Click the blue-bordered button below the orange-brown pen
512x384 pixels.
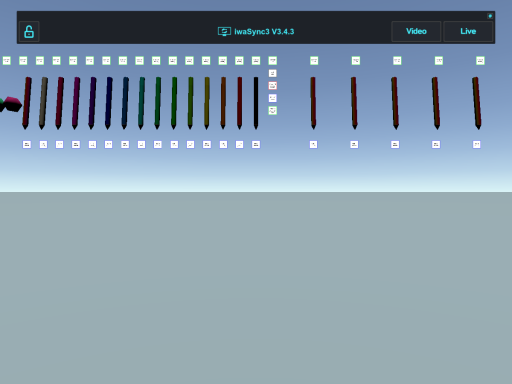pyautogui.click(x=223, y=144)
